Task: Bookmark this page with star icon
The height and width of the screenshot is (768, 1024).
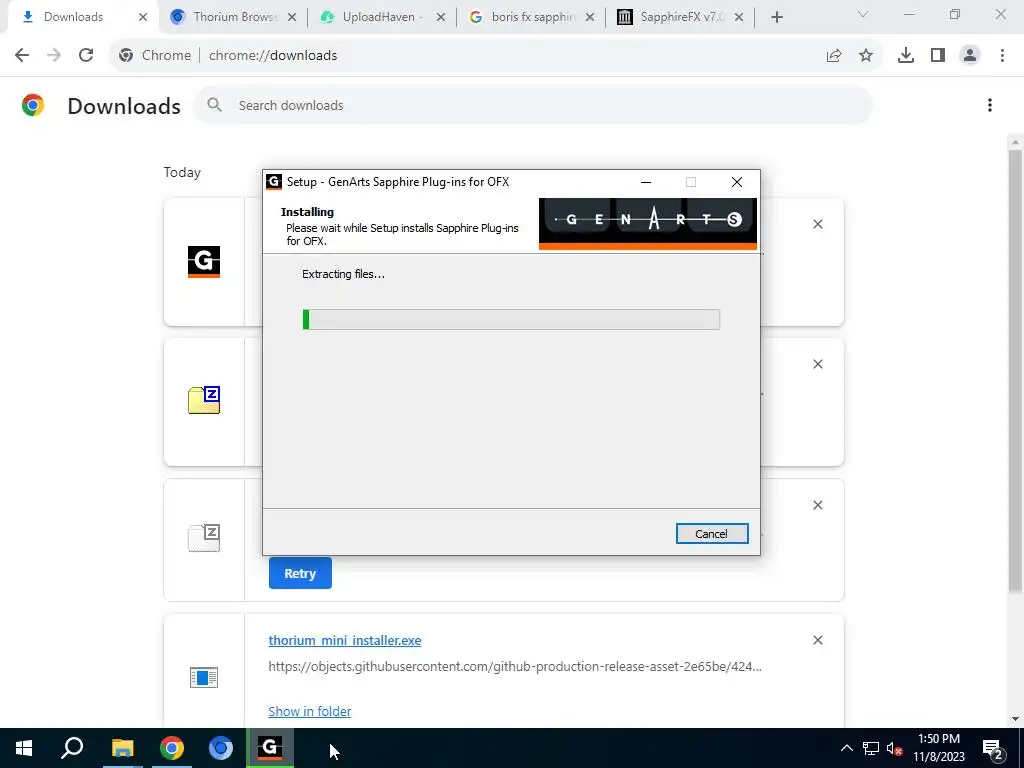Action: (866, 56)
